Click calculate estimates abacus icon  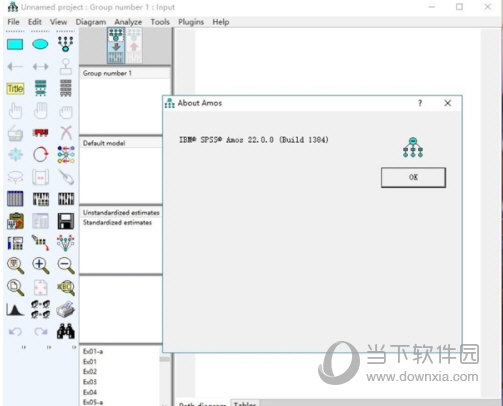tap(66, 199)
